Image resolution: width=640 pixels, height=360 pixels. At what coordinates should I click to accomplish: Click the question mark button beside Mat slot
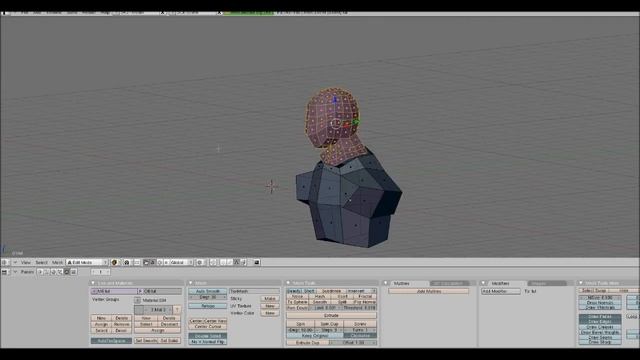pos(177,310)
